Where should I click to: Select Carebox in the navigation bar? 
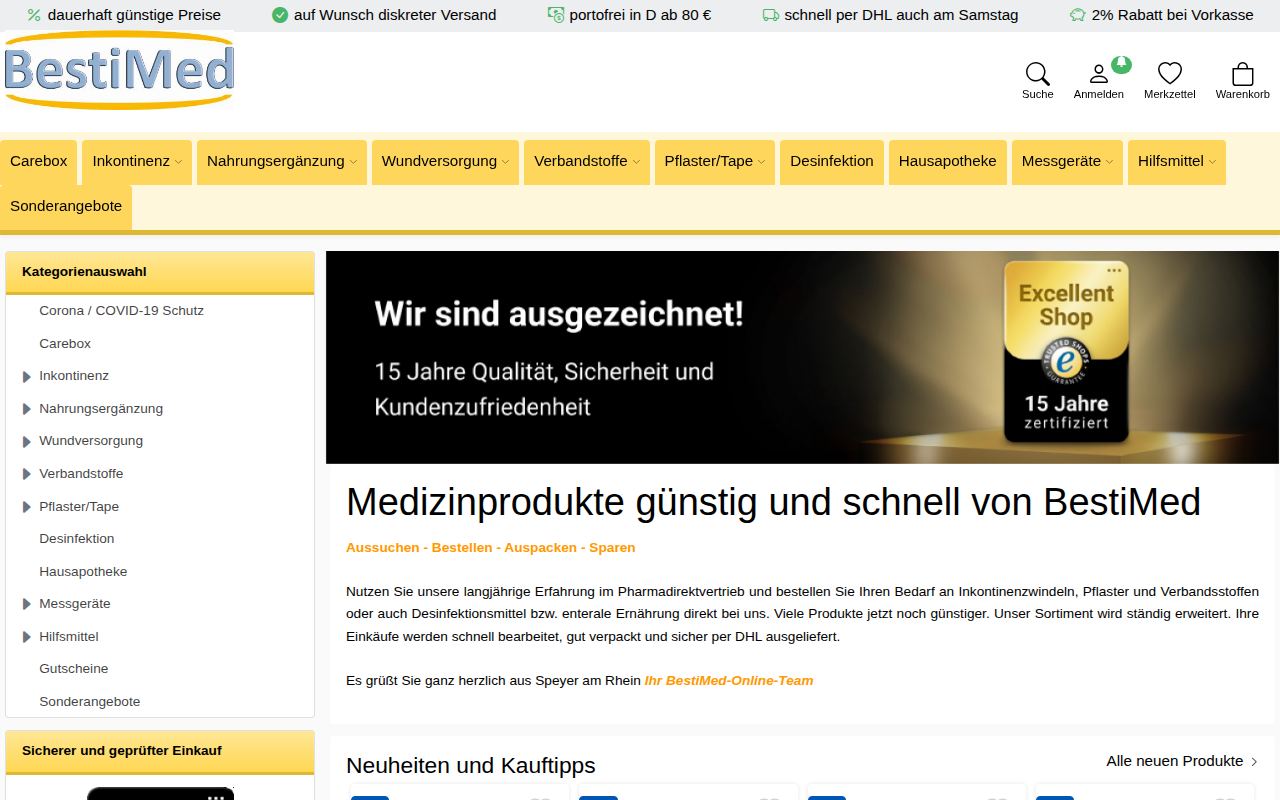pyautogui.click(x=39, y=162)
